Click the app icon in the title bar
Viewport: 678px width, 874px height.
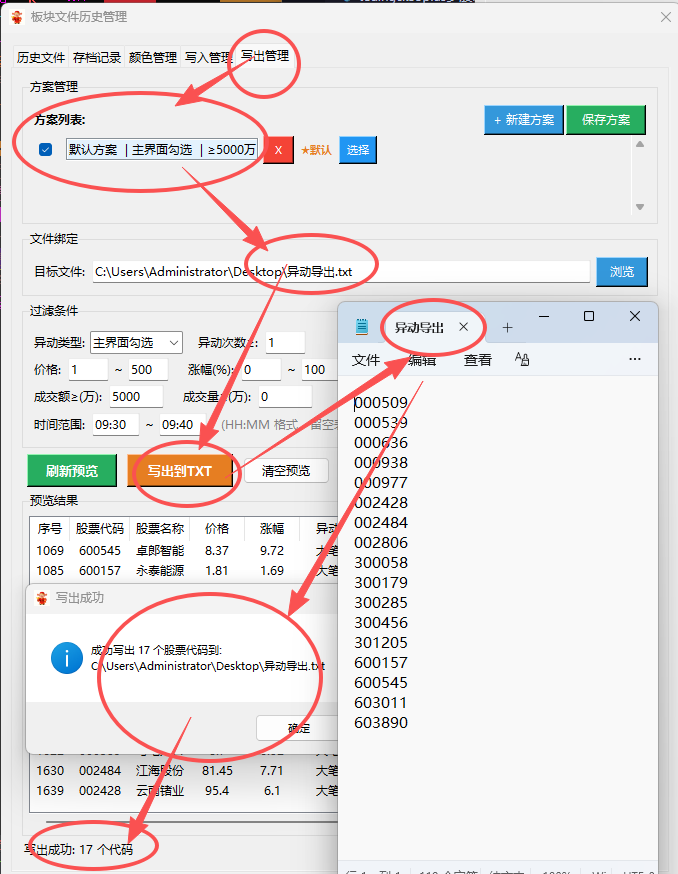17,17
